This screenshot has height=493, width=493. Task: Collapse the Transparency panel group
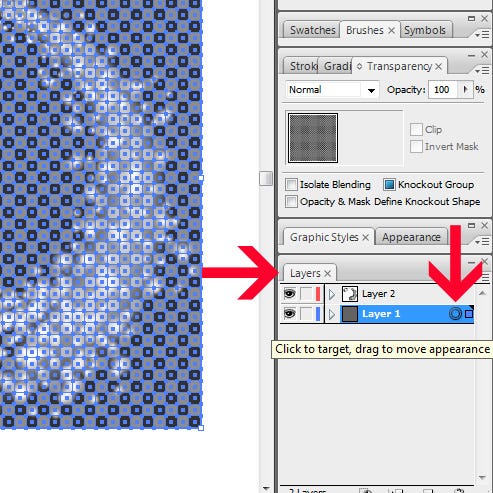pos(471,55)
